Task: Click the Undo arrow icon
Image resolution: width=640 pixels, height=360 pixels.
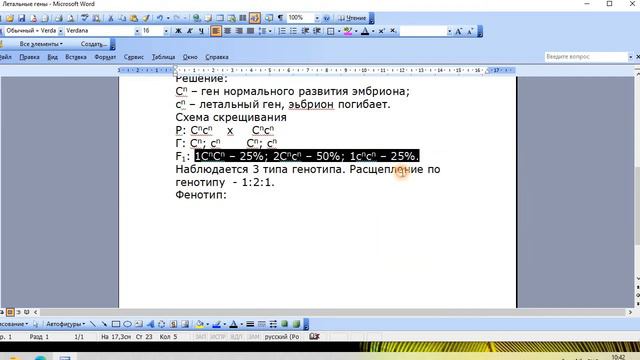Action: pos(160,18)
